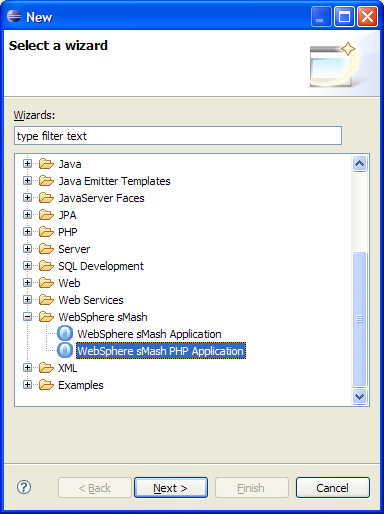This screenshot has width=384, height=514.
Task: Expand the Web Services category
Action: click(27, 300)
